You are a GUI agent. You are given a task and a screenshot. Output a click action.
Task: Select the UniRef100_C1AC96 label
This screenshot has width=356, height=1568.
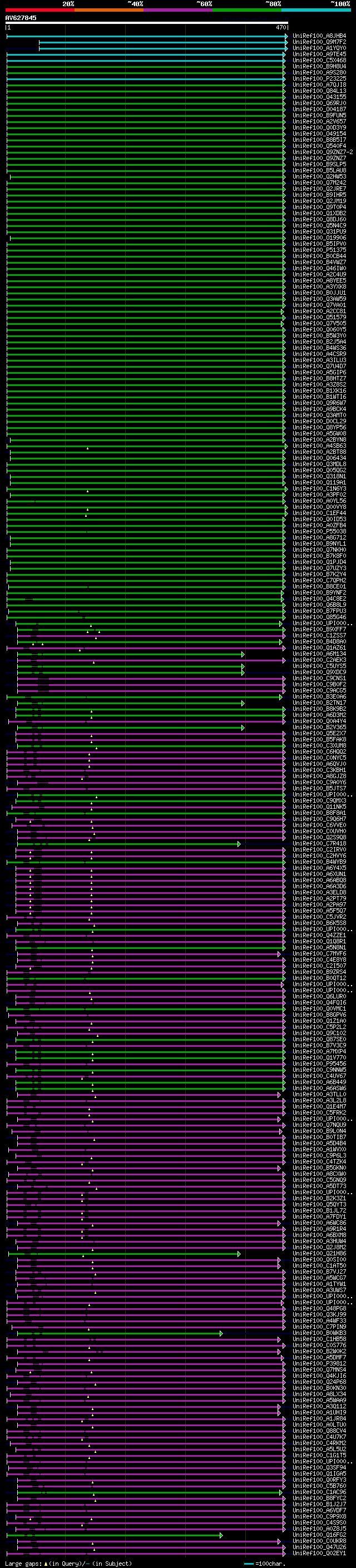(x=319, y=1492)
